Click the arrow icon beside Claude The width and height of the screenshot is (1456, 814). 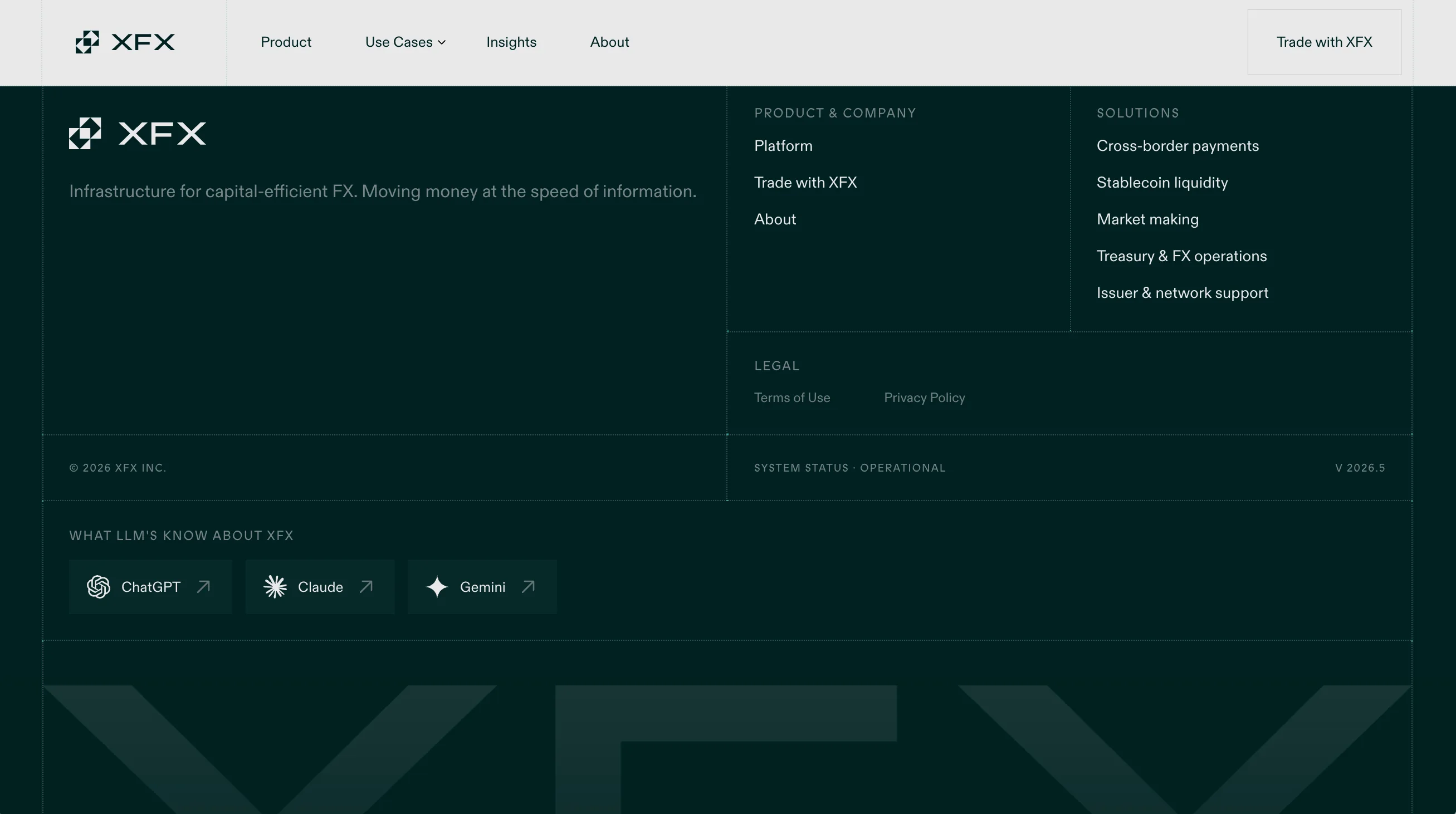[x=367, y=586]
